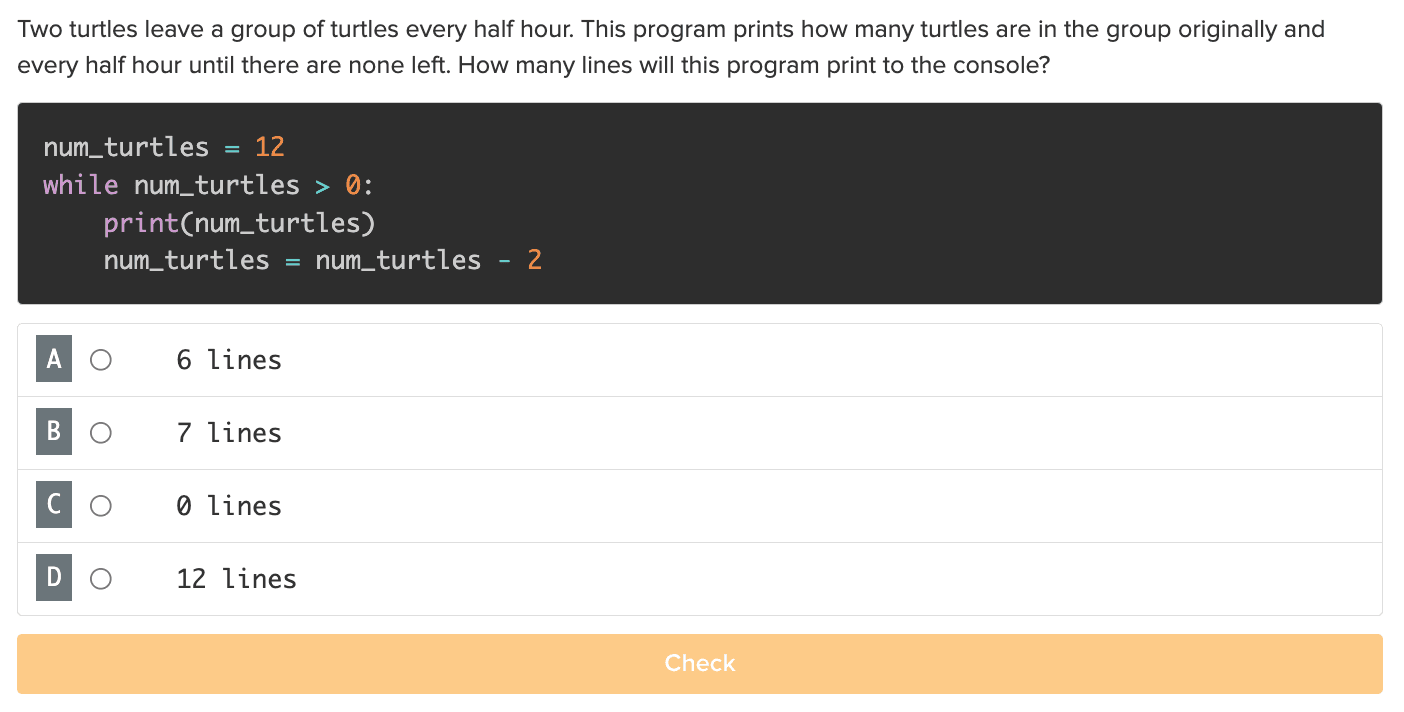This screenshot has width=1404, height=712.
Task: Select the radio button for option B
Action: (101, 433)
